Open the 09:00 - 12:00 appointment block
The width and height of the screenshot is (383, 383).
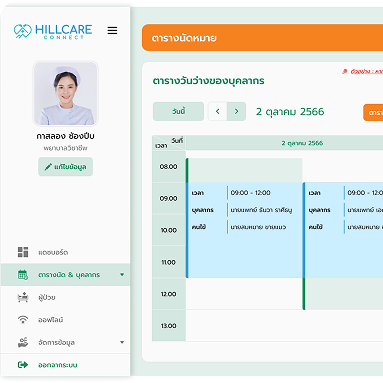tap(244, 230)
